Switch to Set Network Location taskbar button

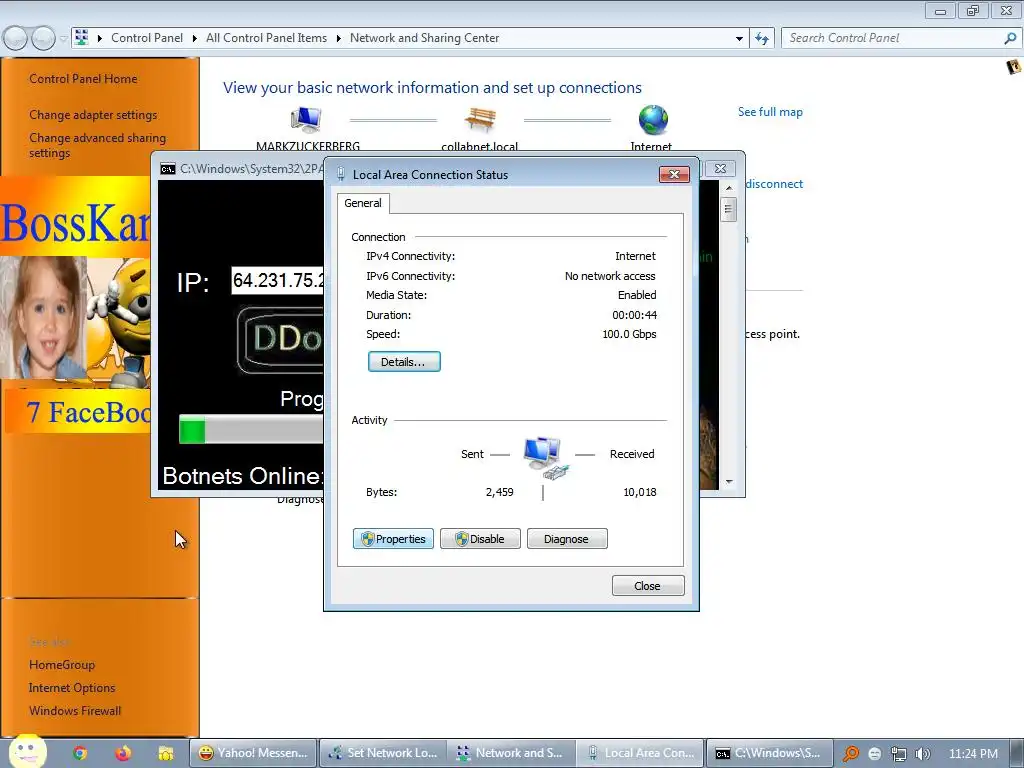(x=383, y=753)
